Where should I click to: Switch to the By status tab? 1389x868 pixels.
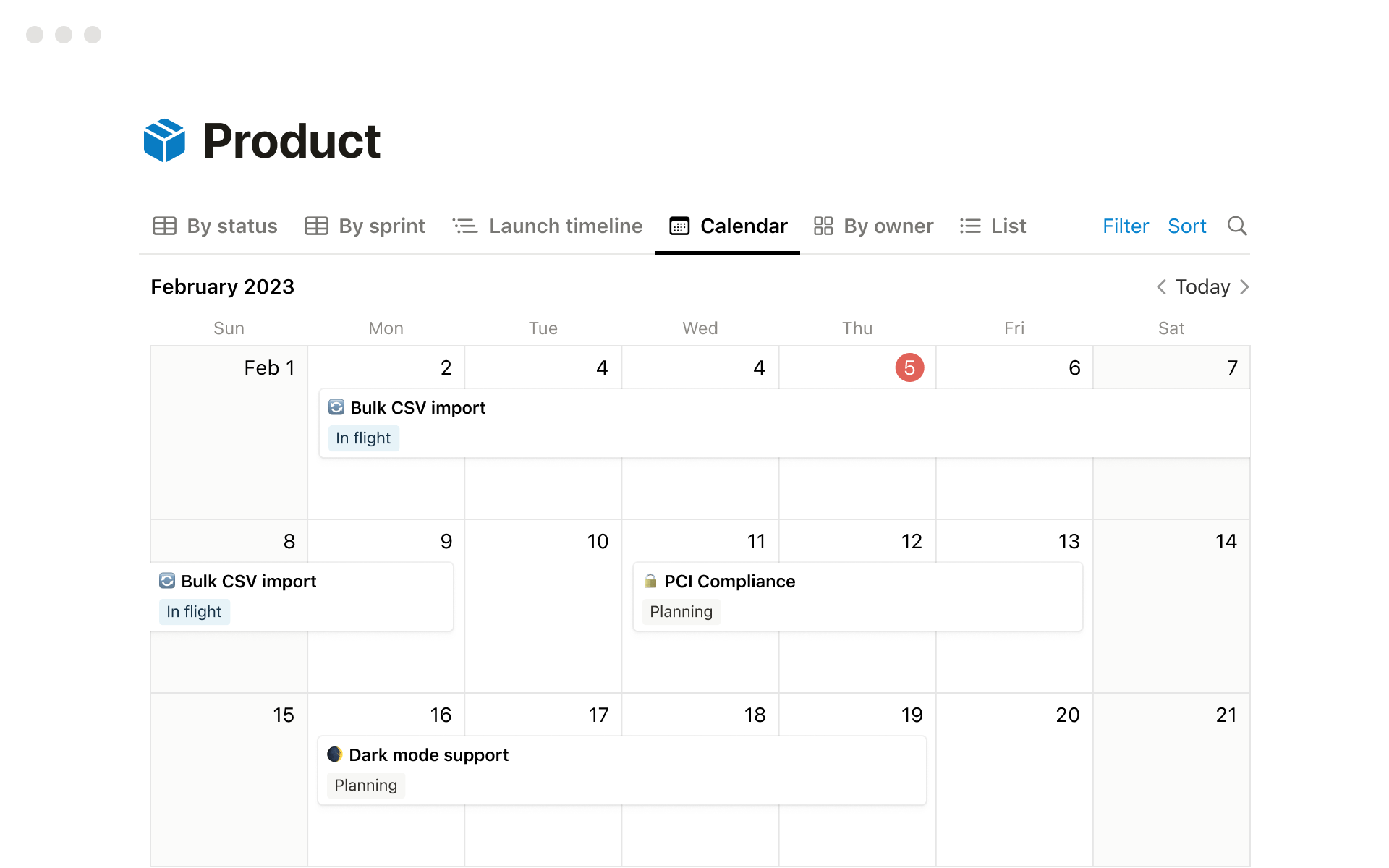point(216,226)
